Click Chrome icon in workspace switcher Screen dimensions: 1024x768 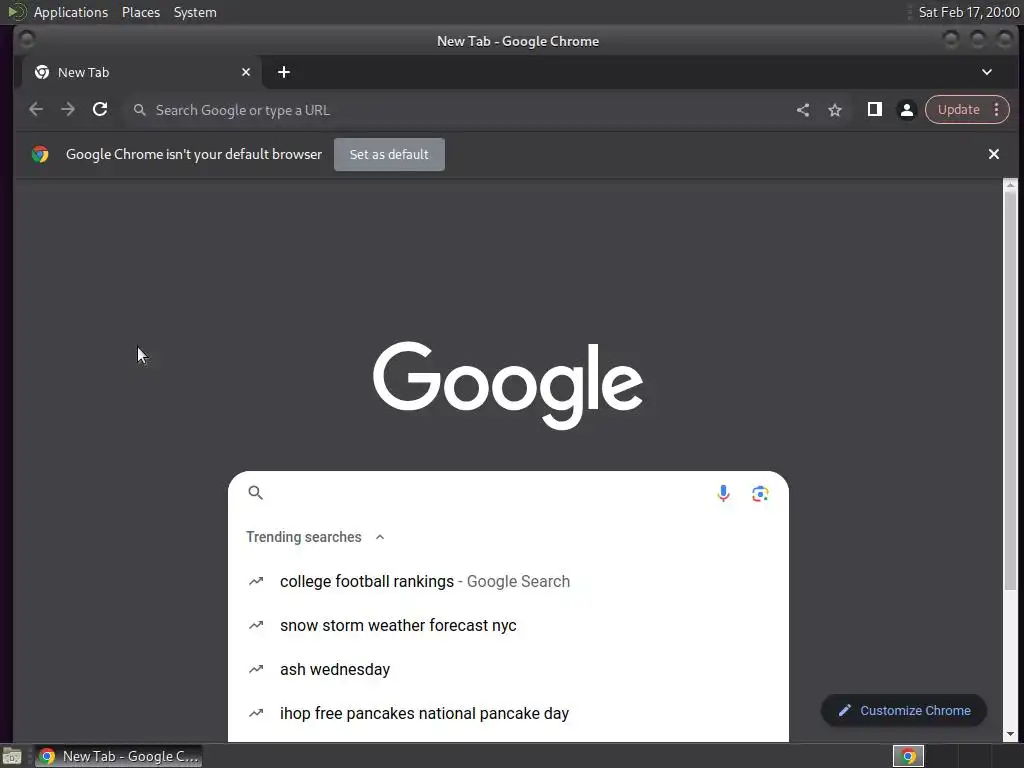tap(908, 756)
